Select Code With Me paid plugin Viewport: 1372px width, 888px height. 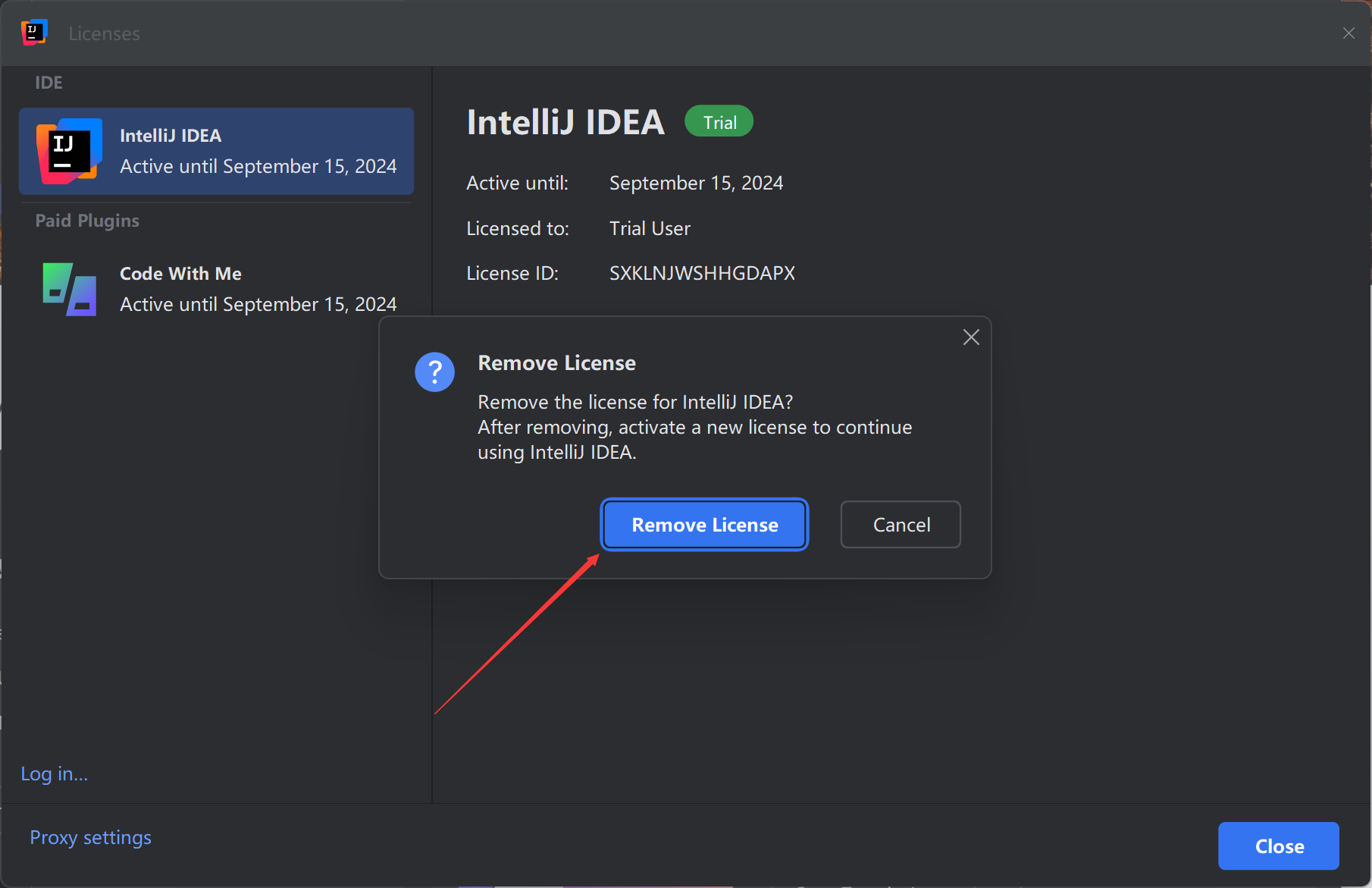(x=216, y=289)
